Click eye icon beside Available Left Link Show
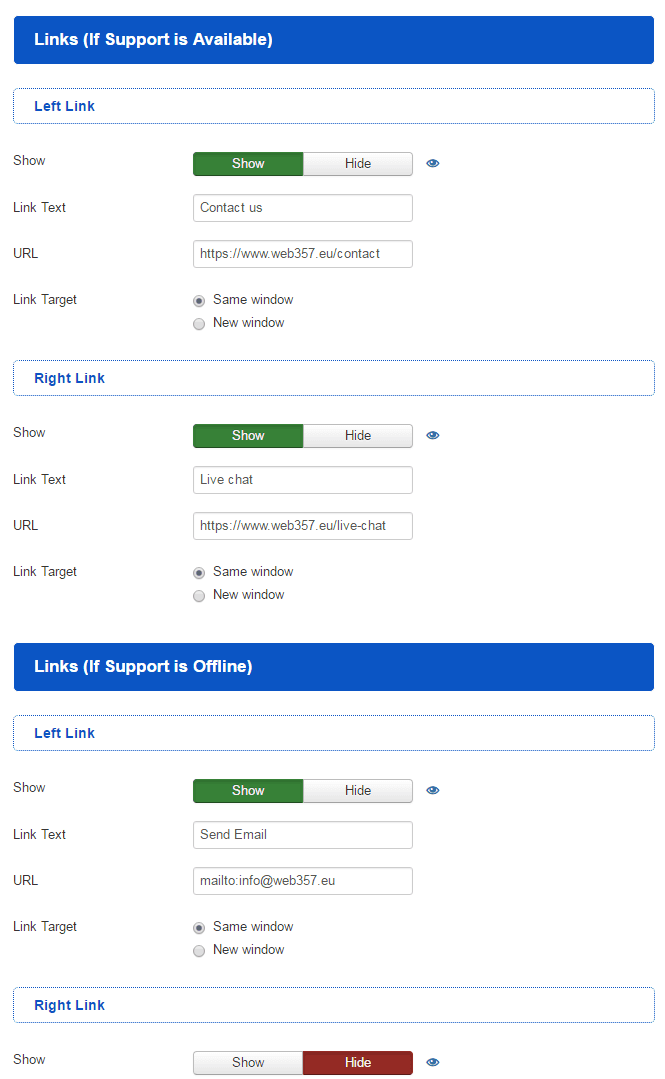Viewport: 665px width, 1079px height. [433, 163]
